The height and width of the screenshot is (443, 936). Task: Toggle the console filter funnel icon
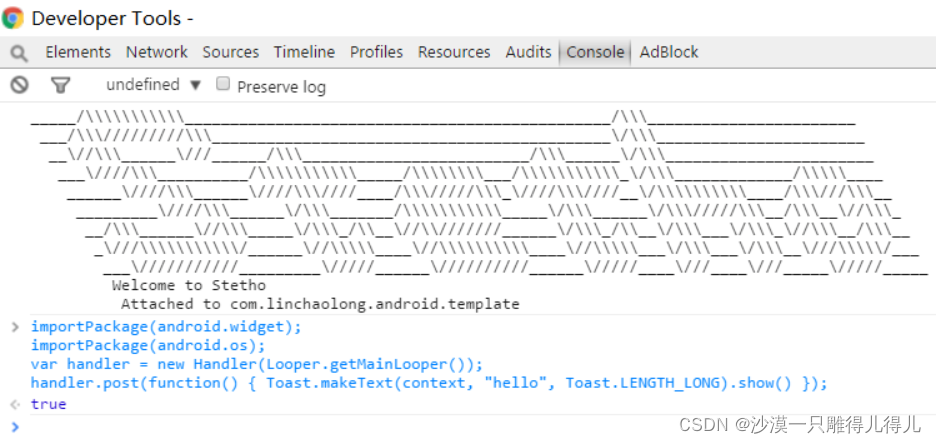pyautogui.click(x=60, y=85)
